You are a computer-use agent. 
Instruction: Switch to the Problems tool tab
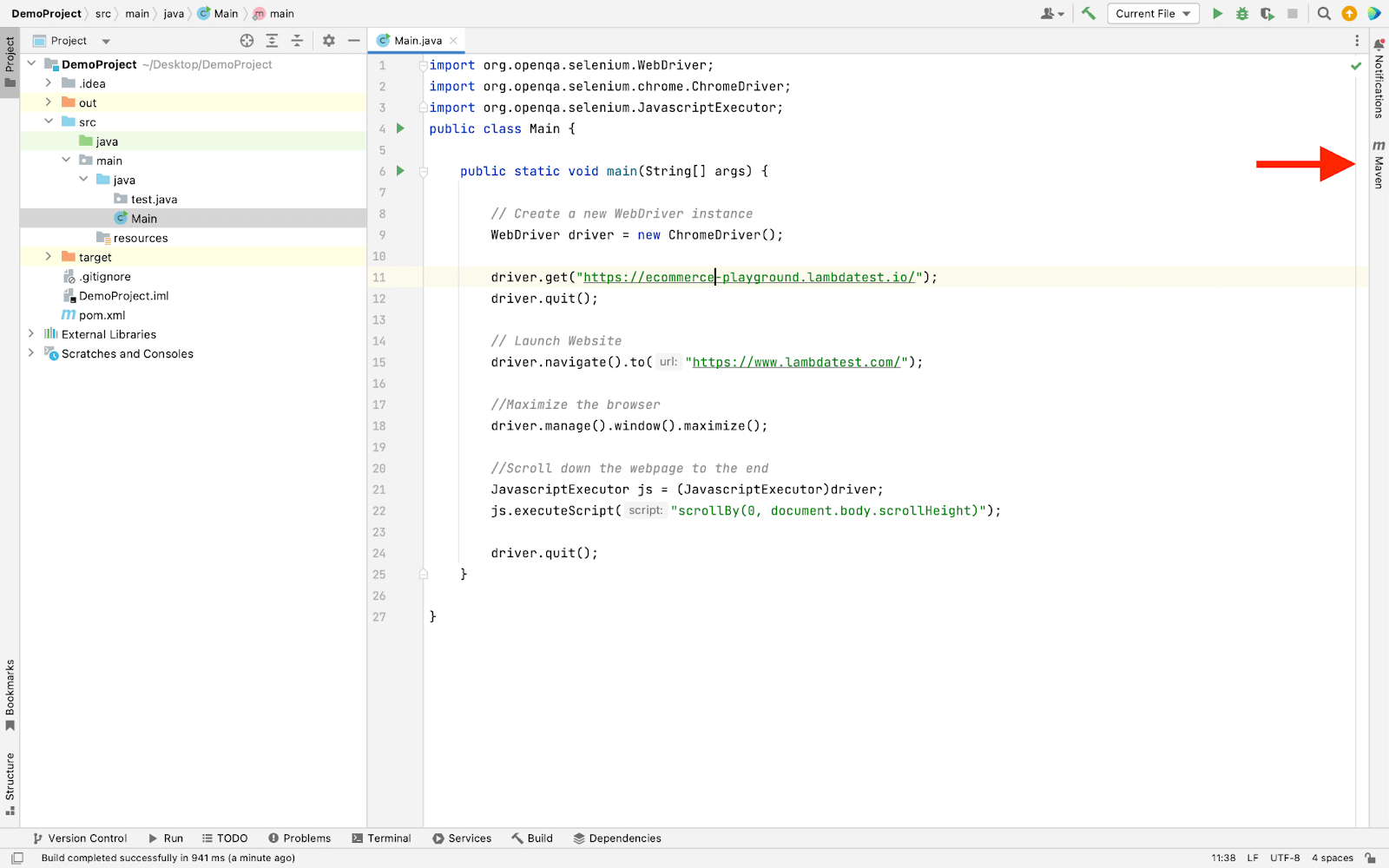300,838
